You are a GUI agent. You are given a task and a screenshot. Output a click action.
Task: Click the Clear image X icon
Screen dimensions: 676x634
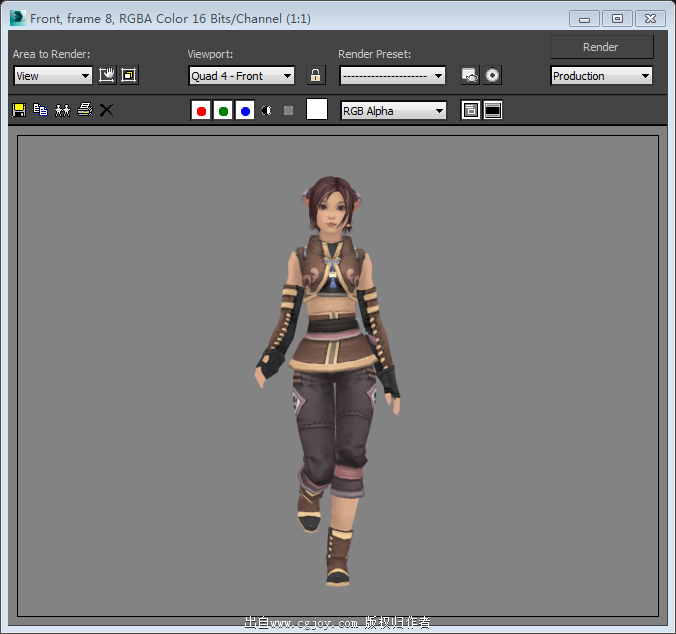(x=106, y=110)
